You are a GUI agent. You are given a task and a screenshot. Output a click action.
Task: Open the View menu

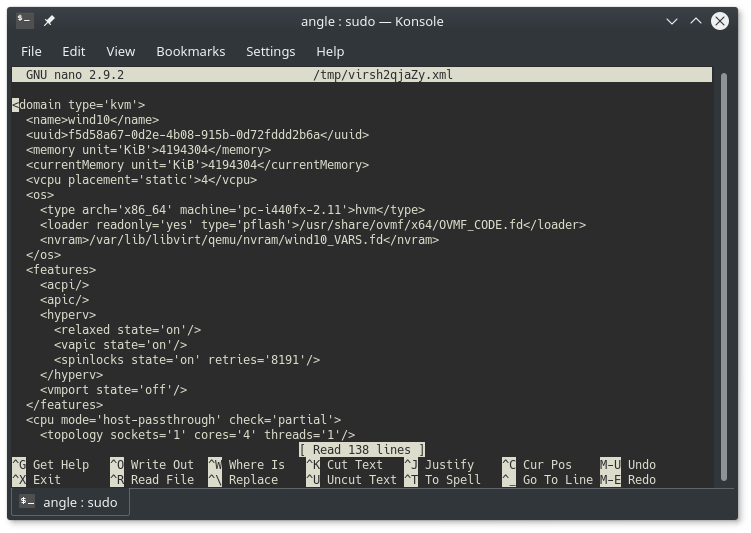pyautogui.click(x=120, y=51)
